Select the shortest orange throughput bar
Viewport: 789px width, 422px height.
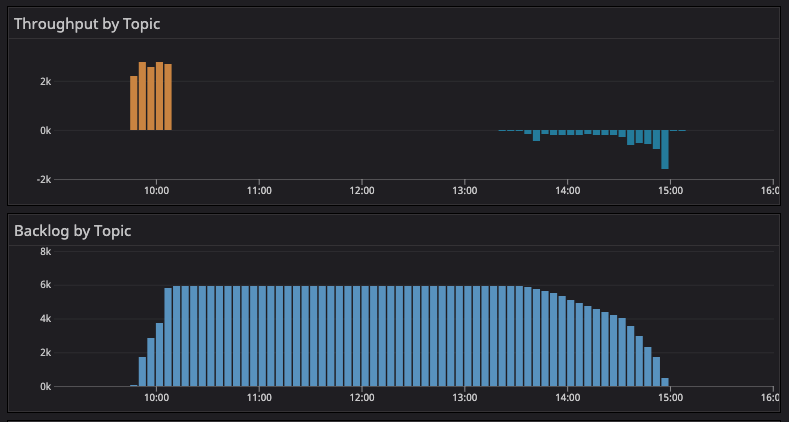133,103
